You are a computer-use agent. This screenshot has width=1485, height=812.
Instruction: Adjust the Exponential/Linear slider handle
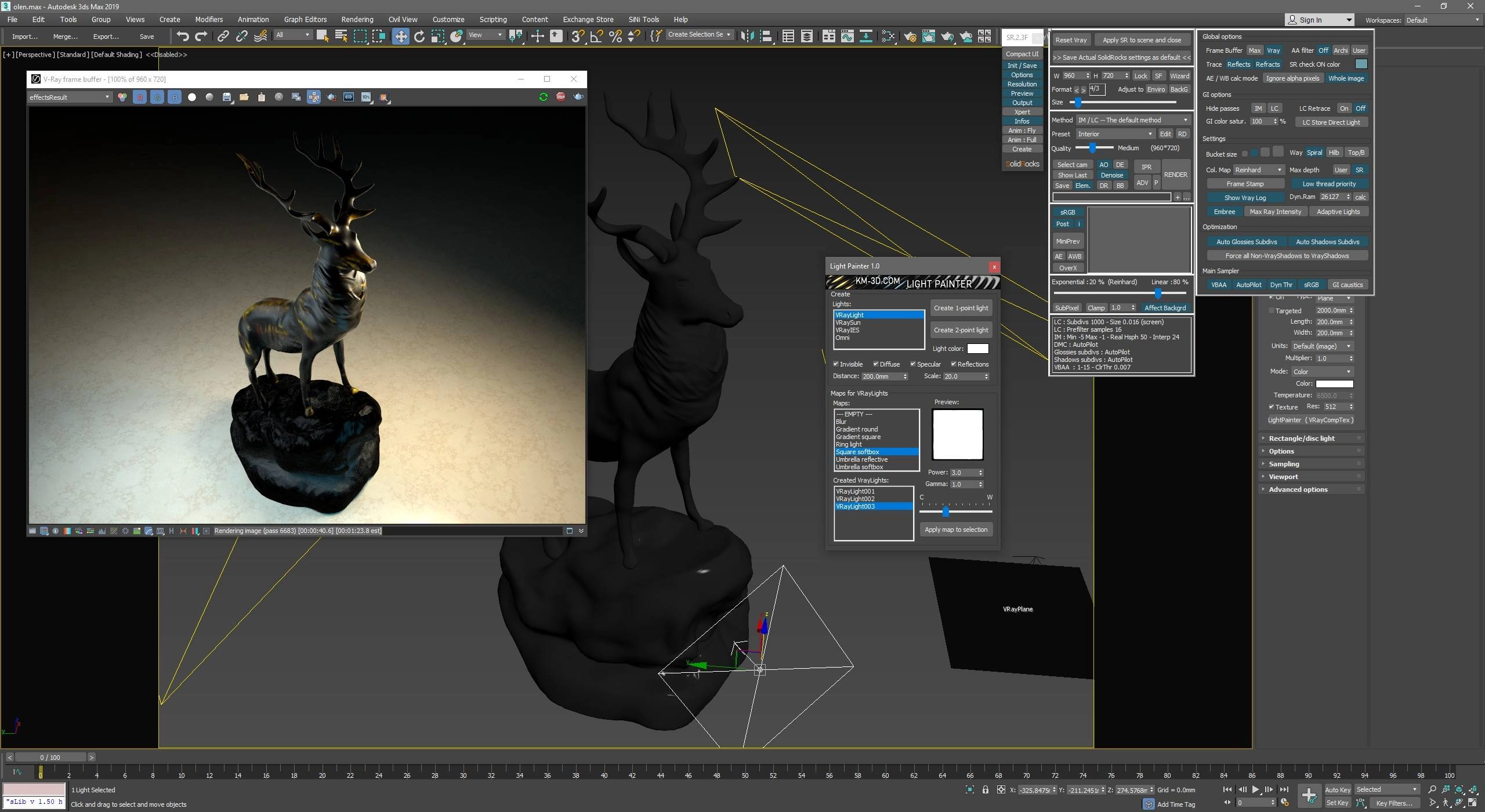[1157, 293]
